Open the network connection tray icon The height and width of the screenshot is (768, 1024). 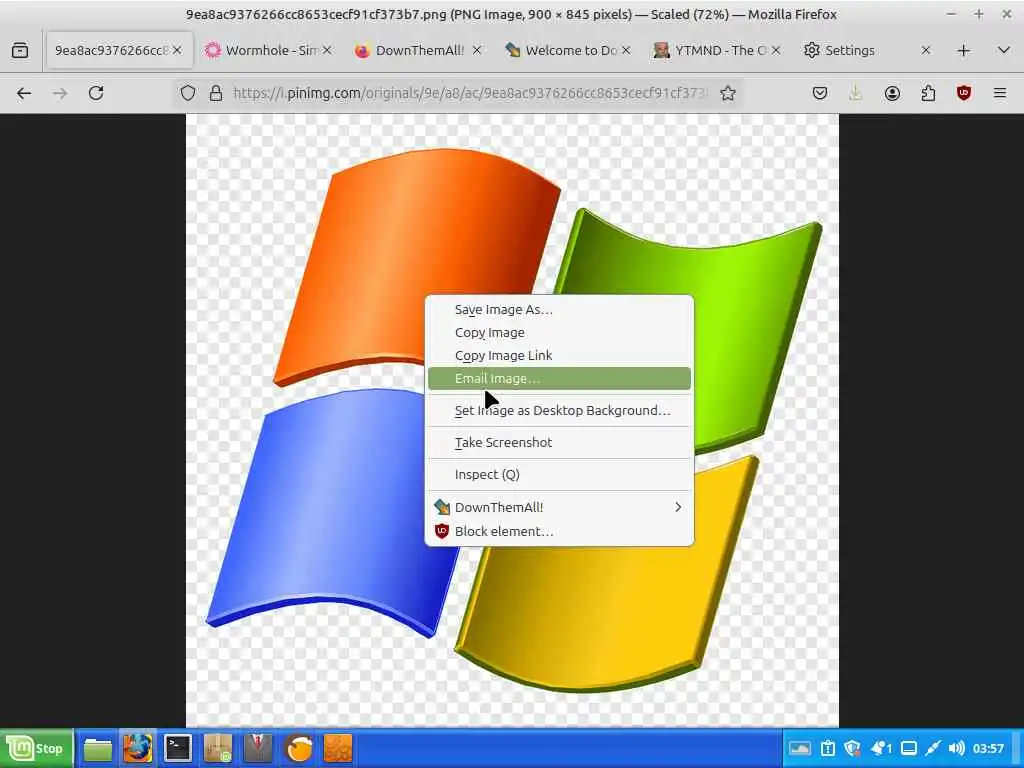[933, 748]
